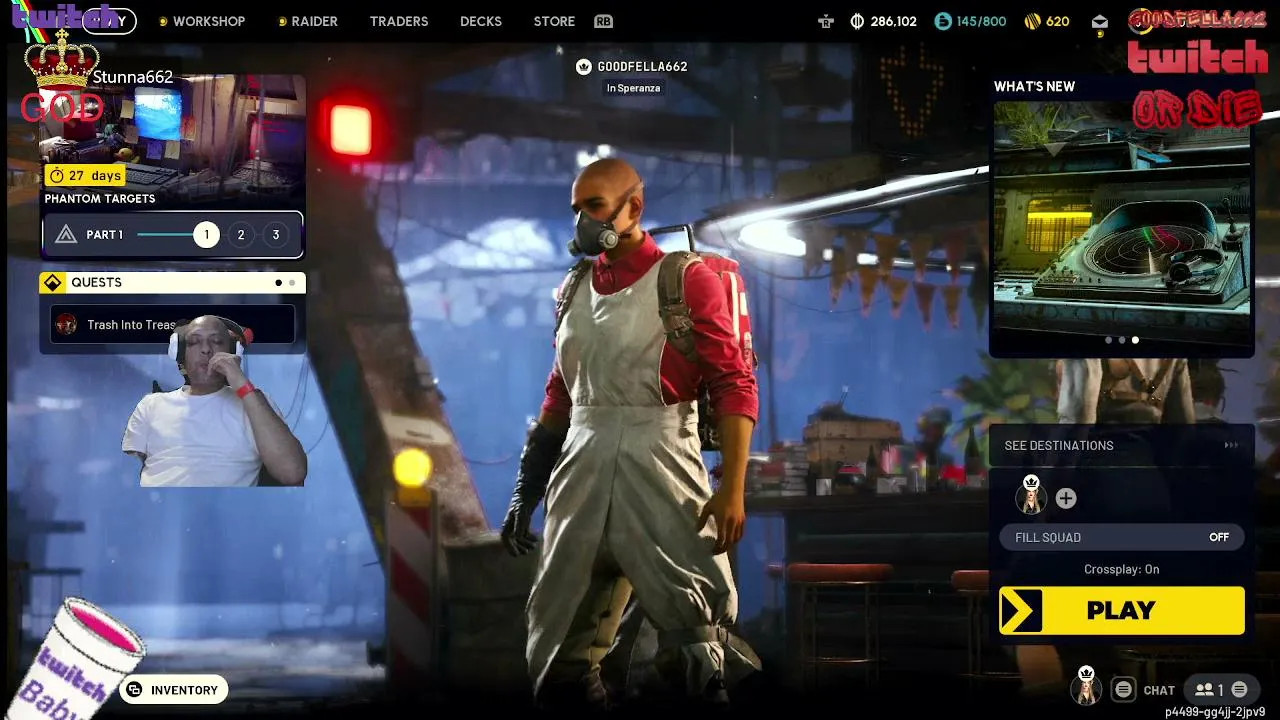Click the crown icon beside GOODFELLA662
This screenshot has height=720, width=1280.
coord(584,67)
